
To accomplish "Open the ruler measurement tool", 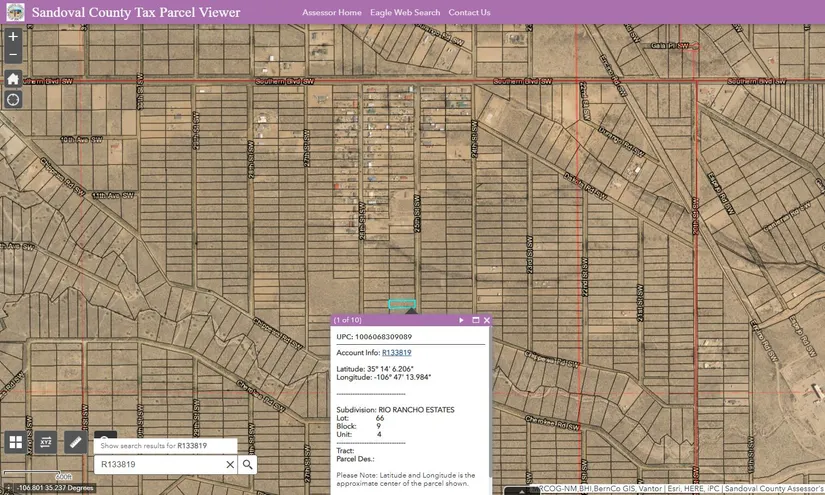I will click(75, 442).
